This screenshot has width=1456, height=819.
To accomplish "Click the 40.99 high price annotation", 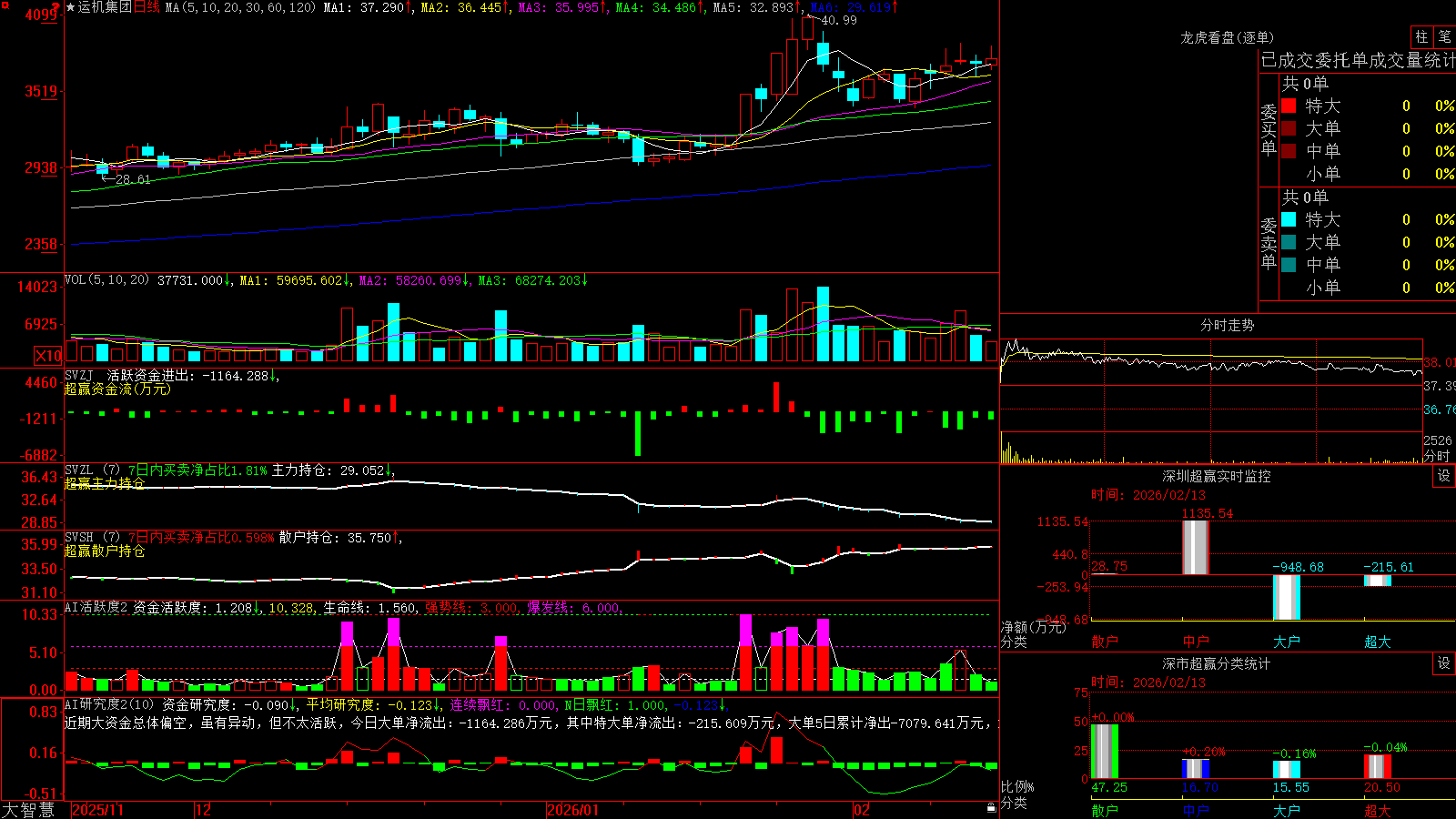I will coord(839,20).
